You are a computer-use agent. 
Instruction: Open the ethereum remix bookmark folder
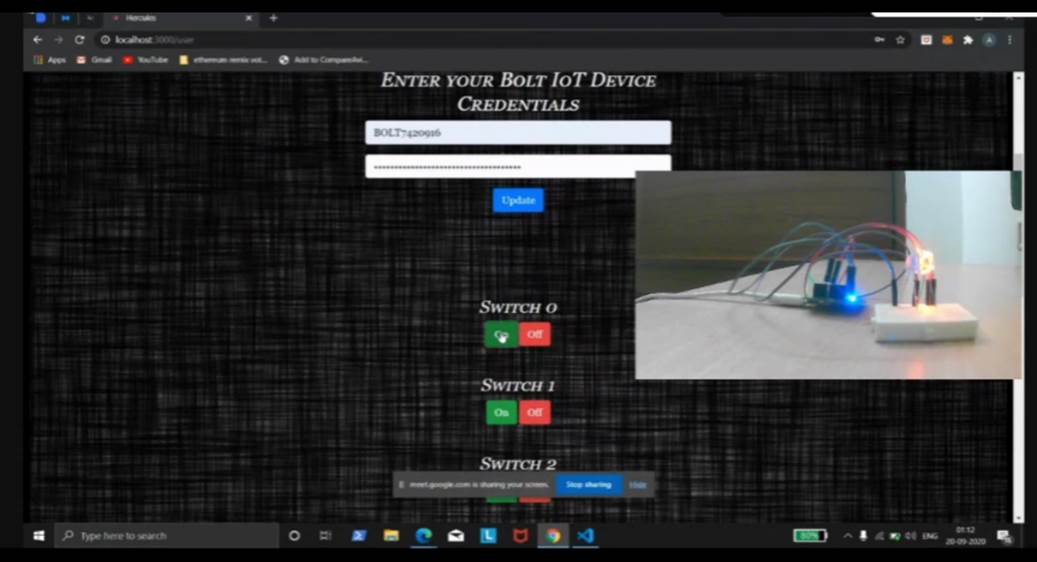click(223, 60)
